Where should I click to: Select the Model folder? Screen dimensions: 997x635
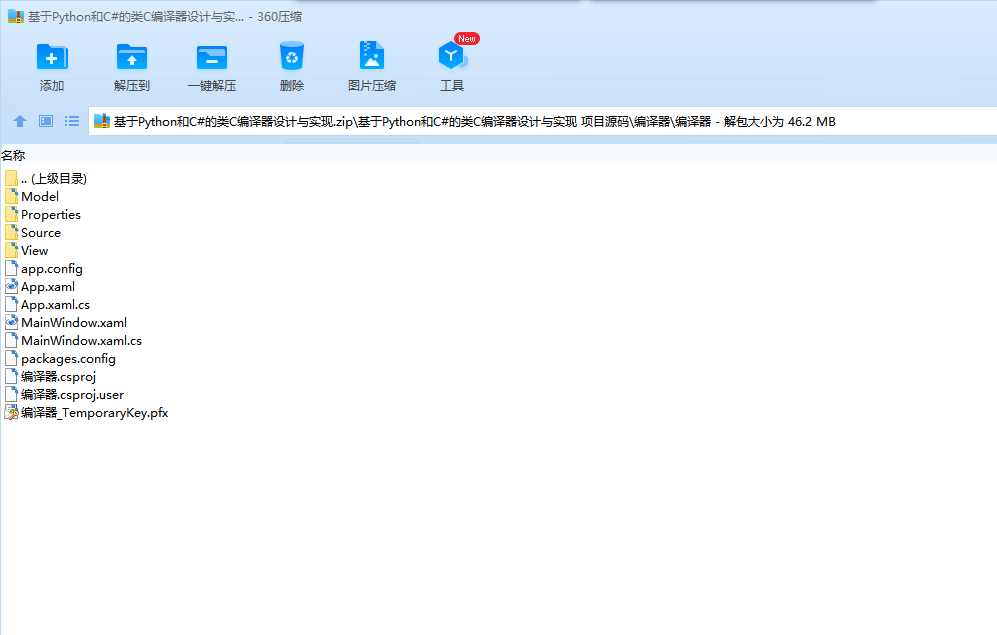tap(32, 196)
